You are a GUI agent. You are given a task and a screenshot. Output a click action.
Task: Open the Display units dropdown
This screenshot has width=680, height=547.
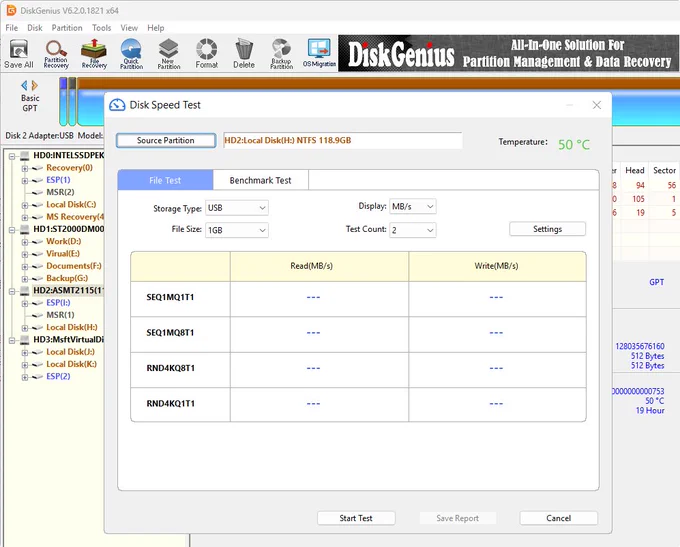pyautogui.click(x=412, y=206)
